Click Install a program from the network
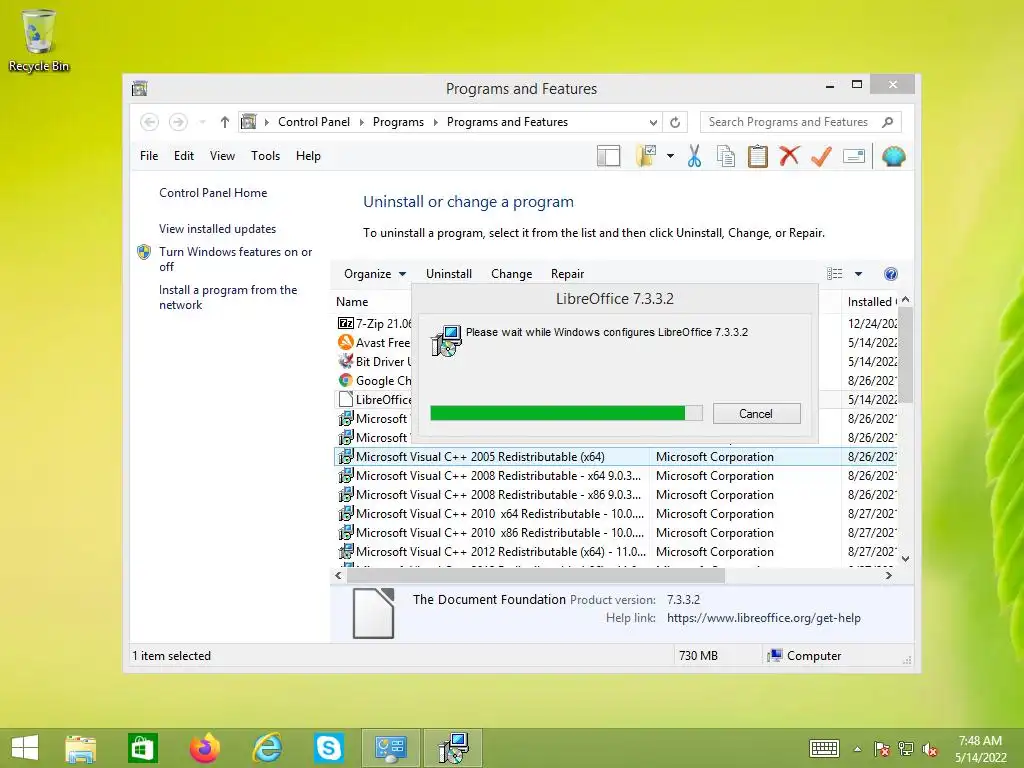The width and height of the screenshot is (1024, 768). click(x=228, y=297)
